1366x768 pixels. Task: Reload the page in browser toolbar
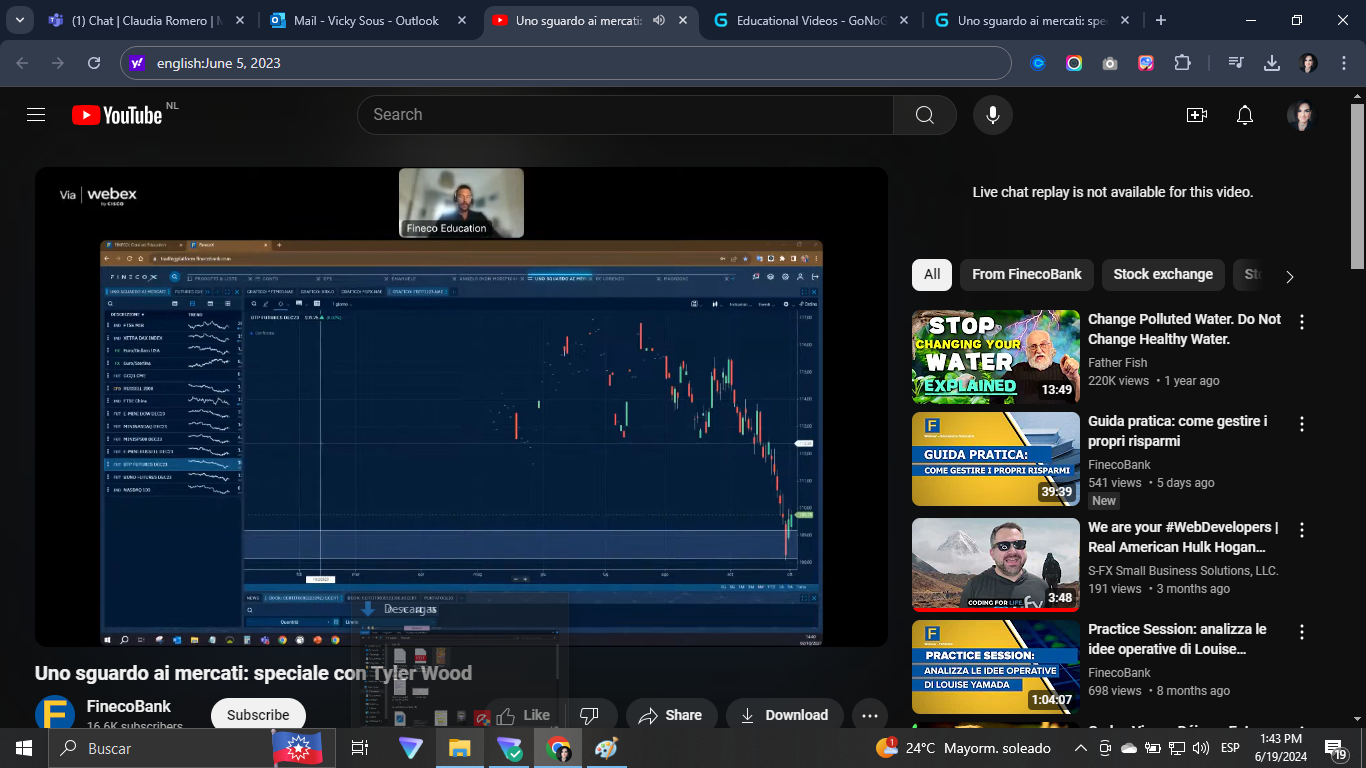pos(94,63)
